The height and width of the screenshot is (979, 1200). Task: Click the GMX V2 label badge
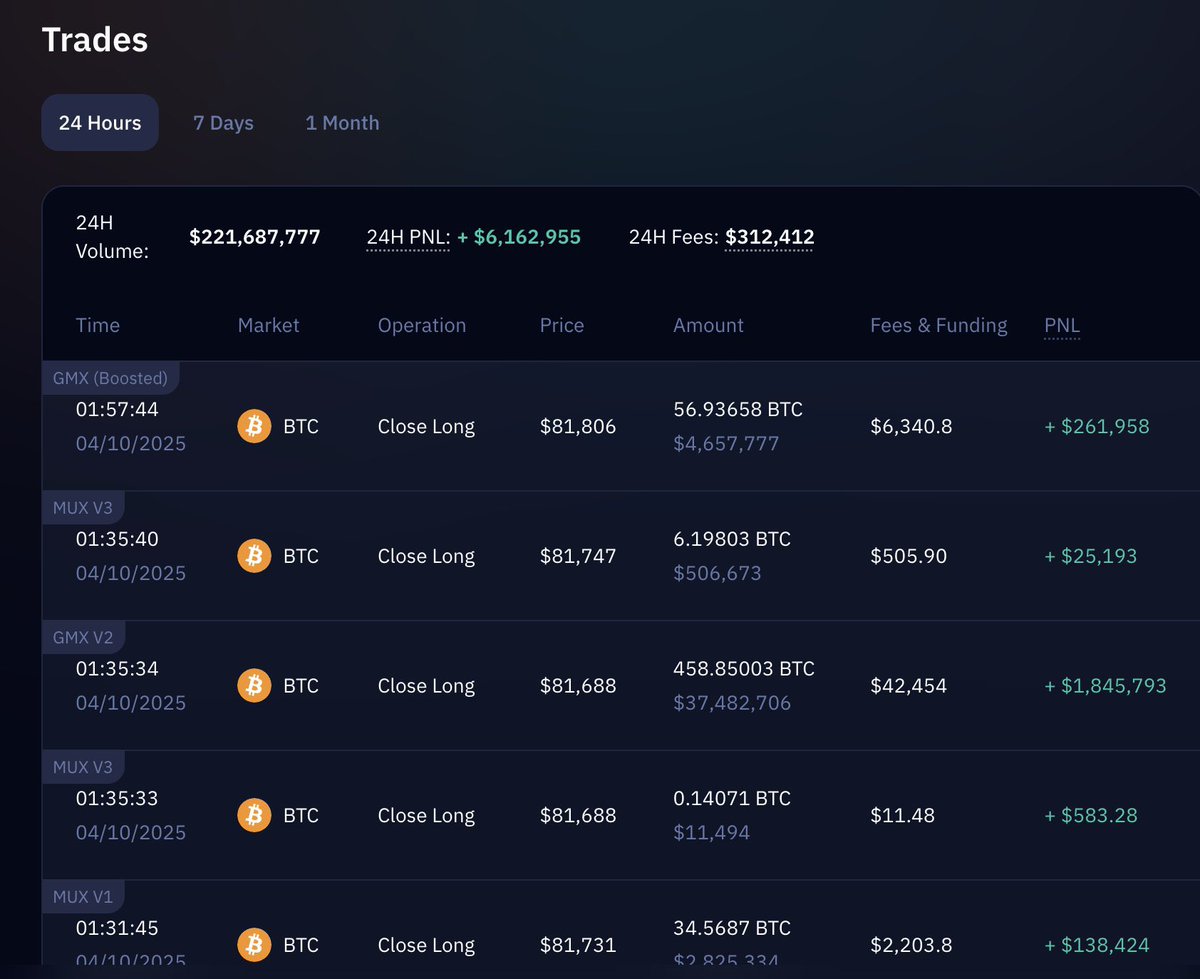(84, 637)
